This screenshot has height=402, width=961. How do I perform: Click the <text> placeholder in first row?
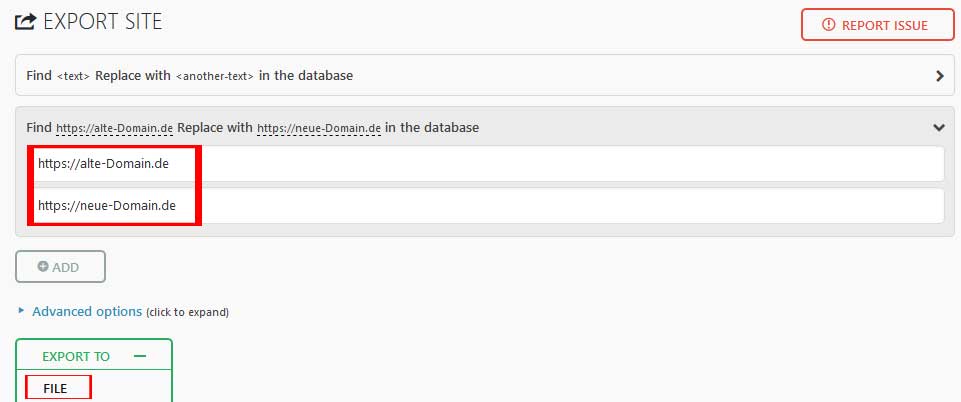pos(72,75)
